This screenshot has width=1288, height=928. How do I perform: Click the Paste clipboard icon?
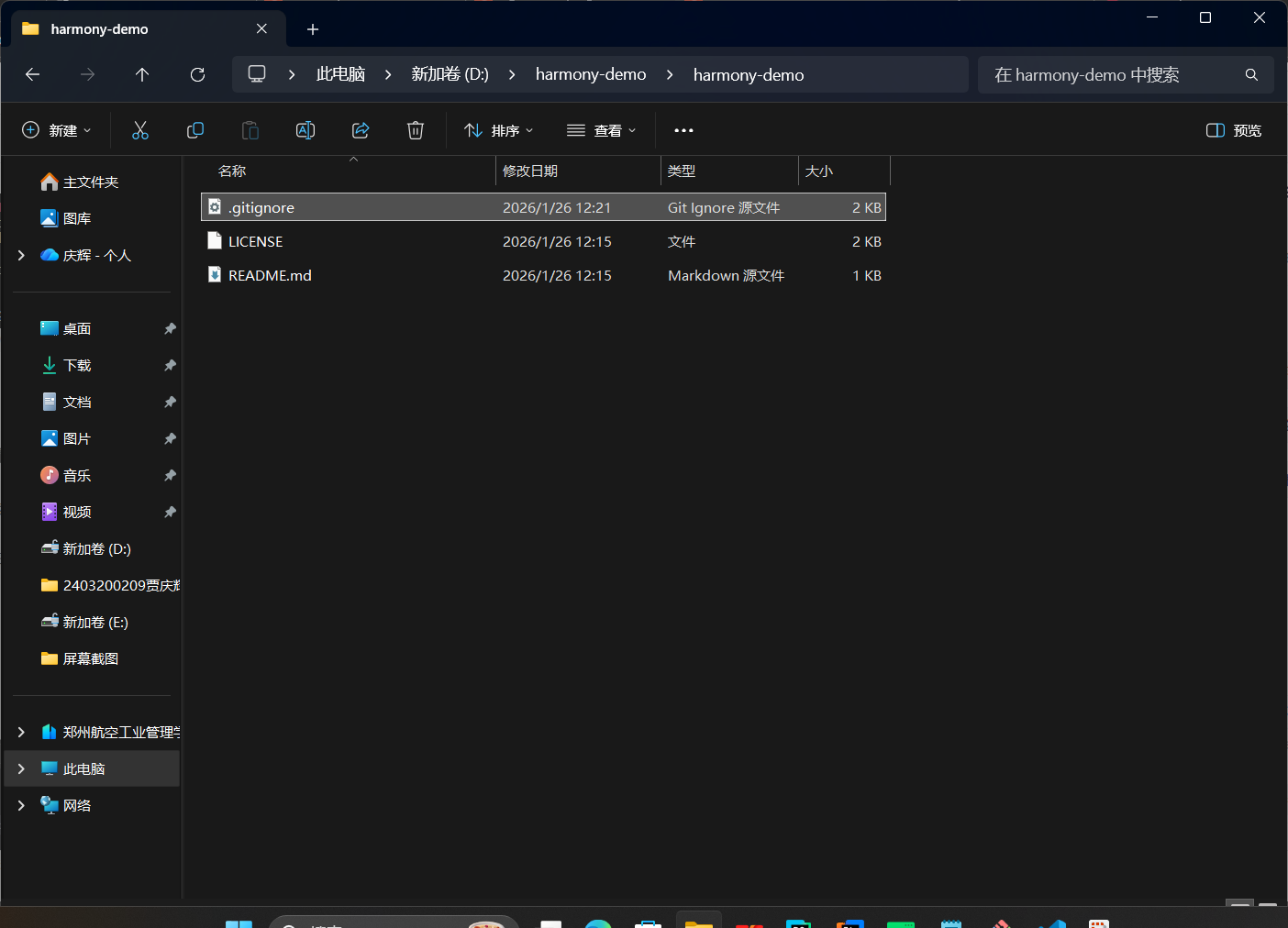coord(250,130)
